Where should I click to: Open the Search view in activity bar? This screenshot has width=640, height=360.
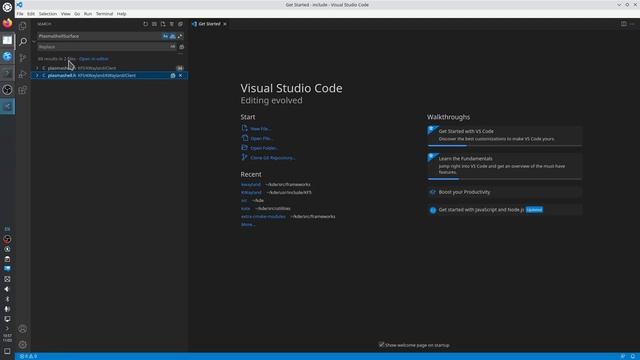23,42
